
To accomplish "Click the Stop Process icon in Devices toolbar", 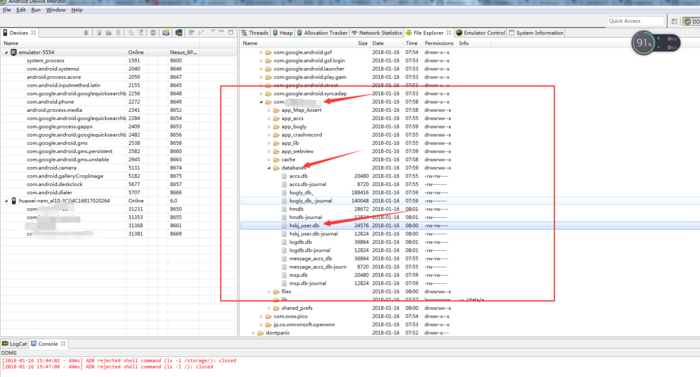I will coord(153,33).
